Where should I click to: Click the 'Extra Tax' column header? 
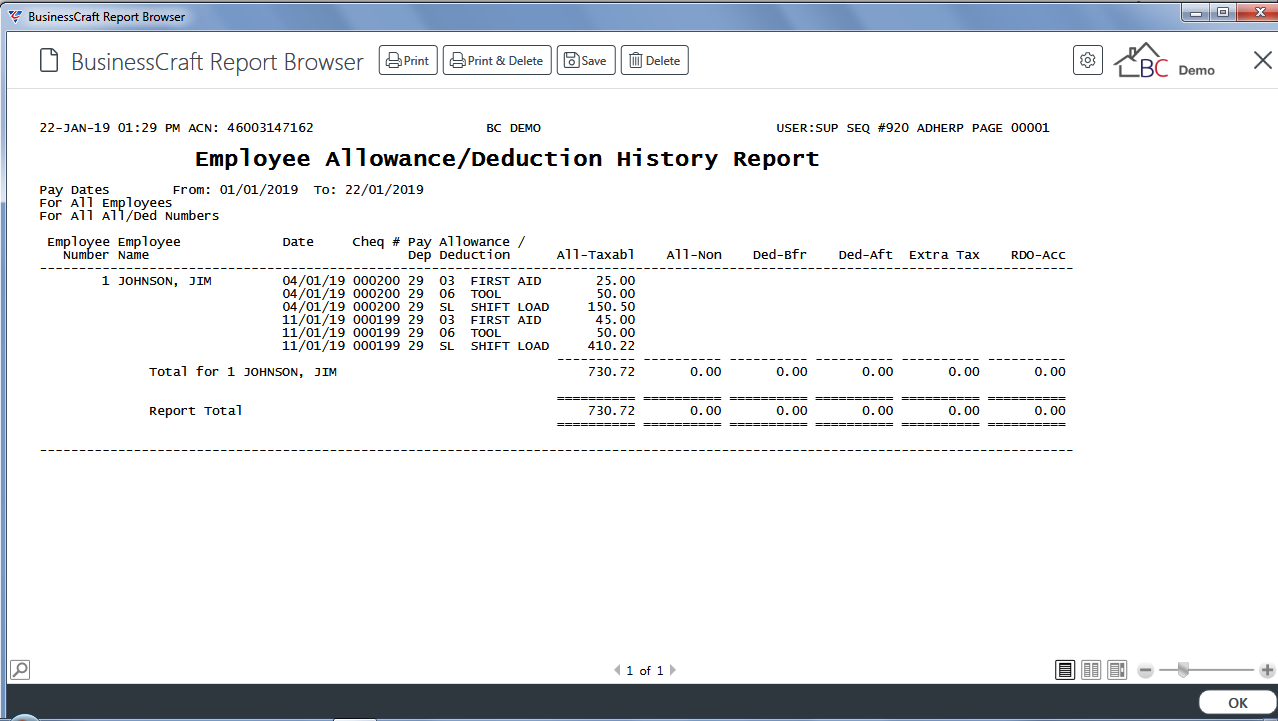(x=944, y=255)
